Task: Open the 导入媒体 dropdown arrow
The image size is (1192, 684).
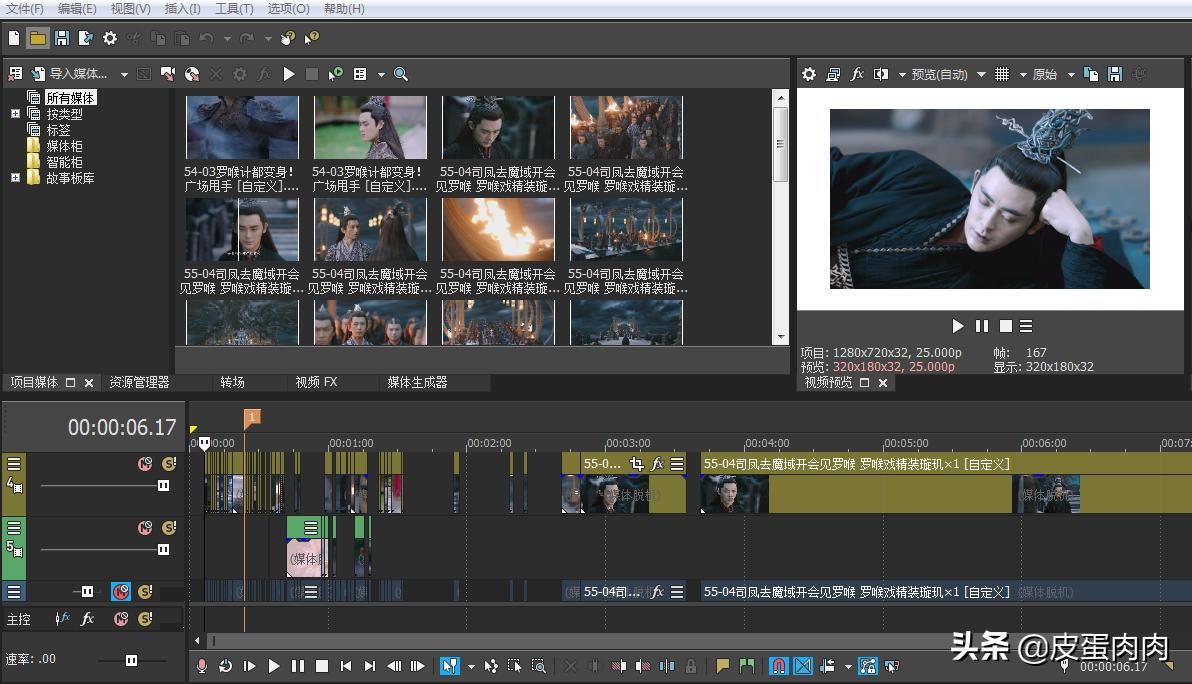Action: click(x=124, y=74)
